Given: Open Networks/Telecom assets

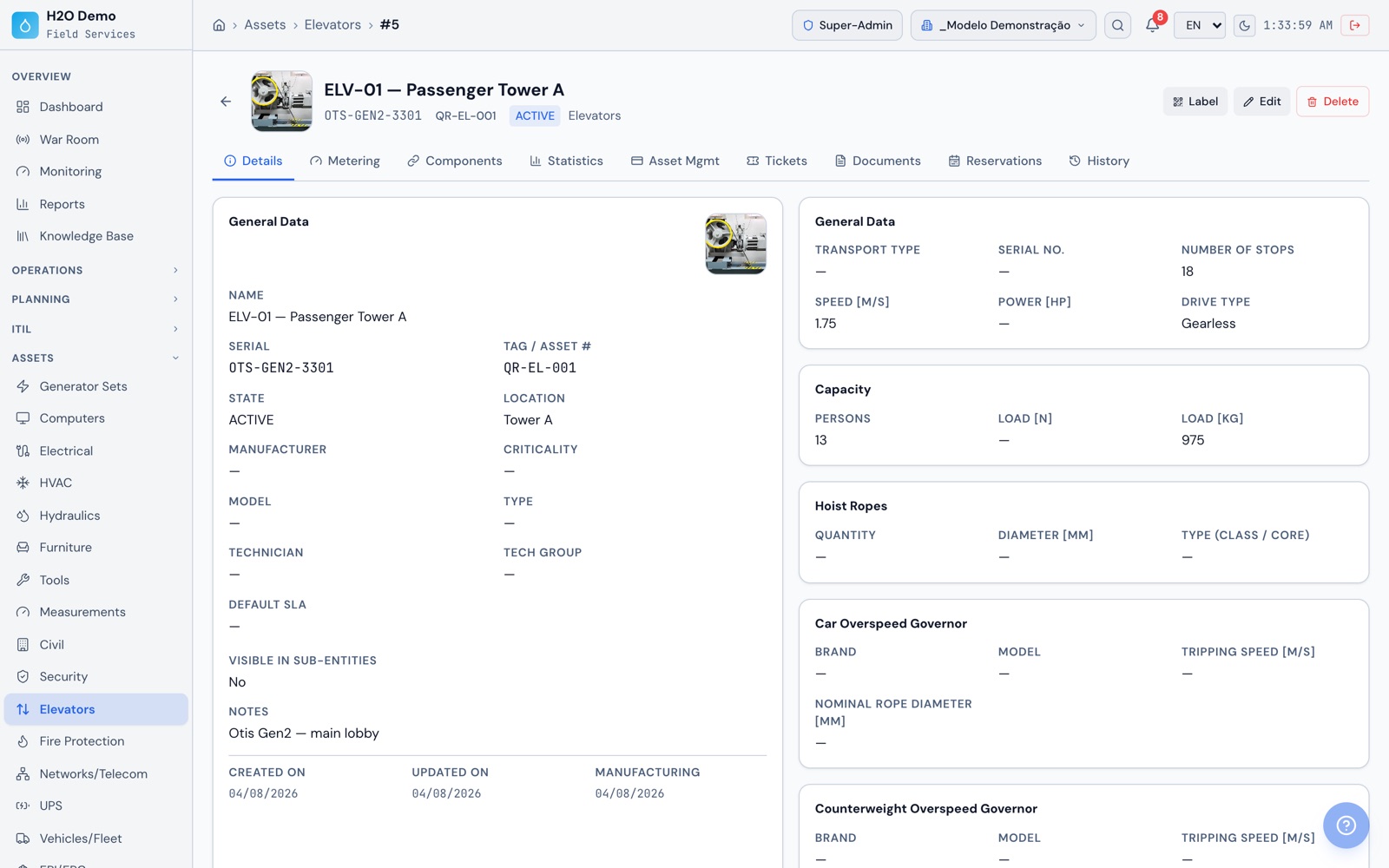Looking at the screenshot, I should 95,774.
